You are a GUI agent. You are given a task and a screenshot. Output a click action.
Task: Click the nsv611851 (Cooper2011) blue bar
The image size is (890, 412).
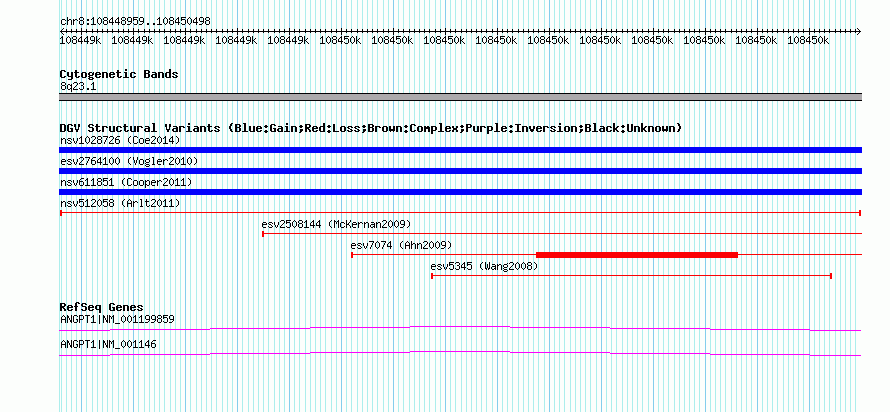460,192
